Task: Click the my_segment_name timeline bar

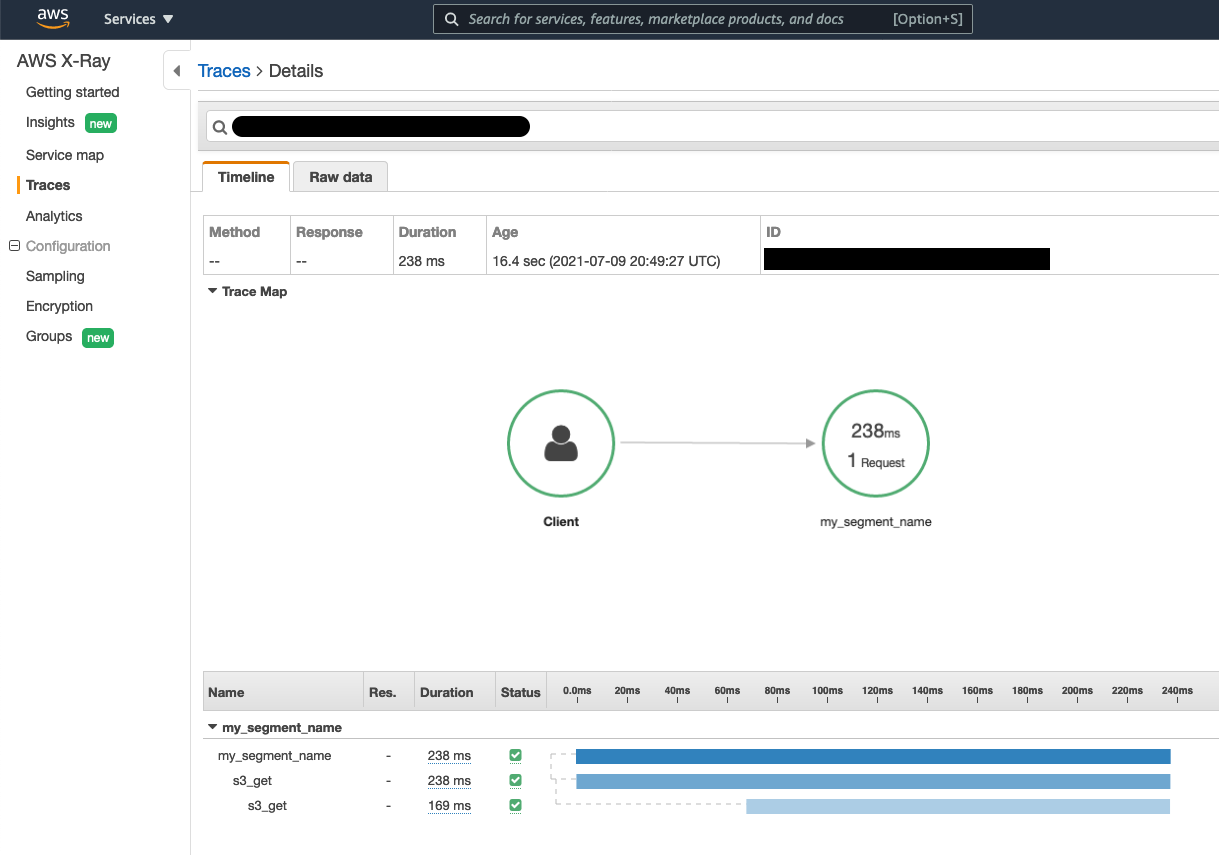Action: coord(873,756)
